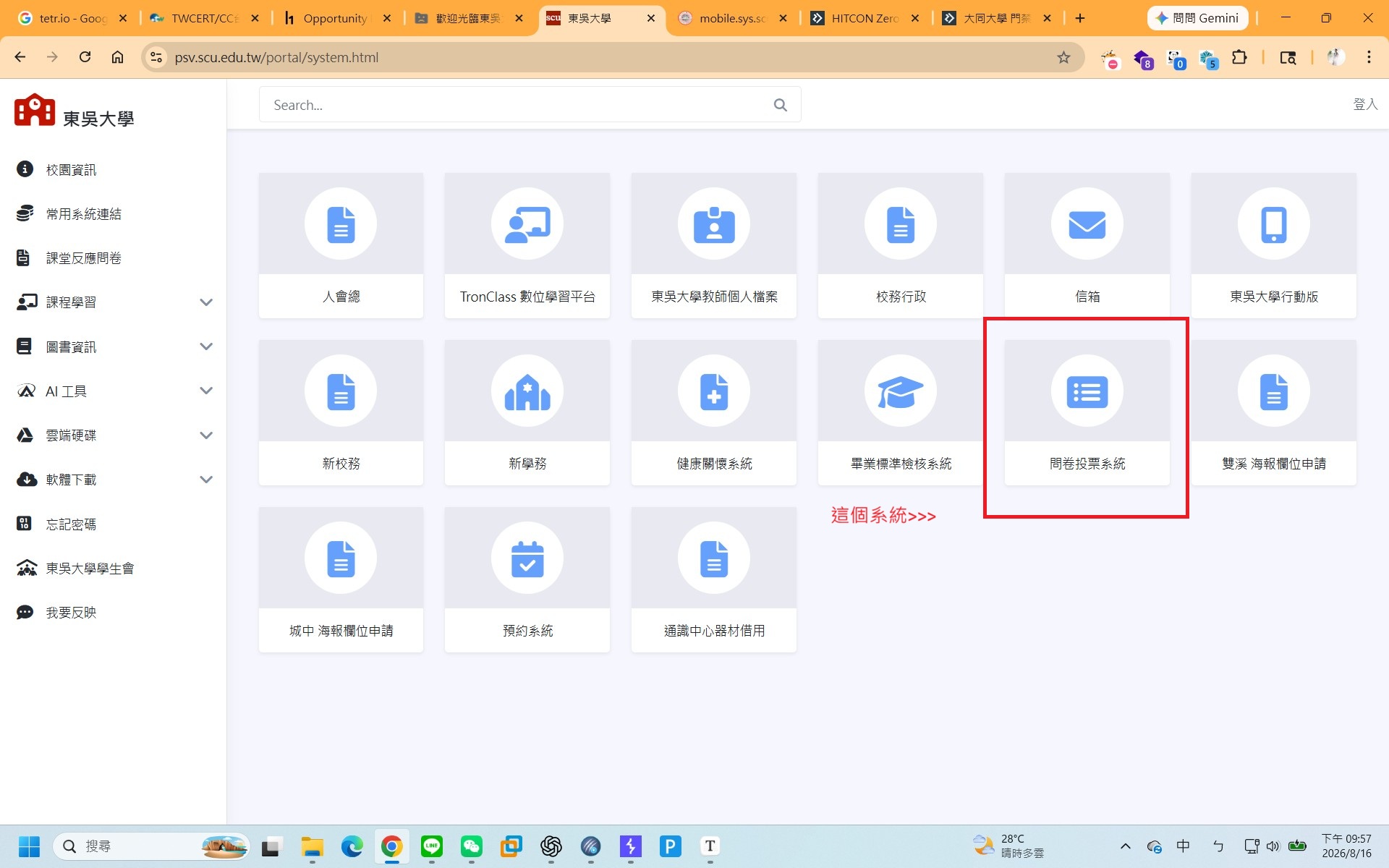
Task: Expand the 軟體下載 sidebar menu
Action: point(206,480)
